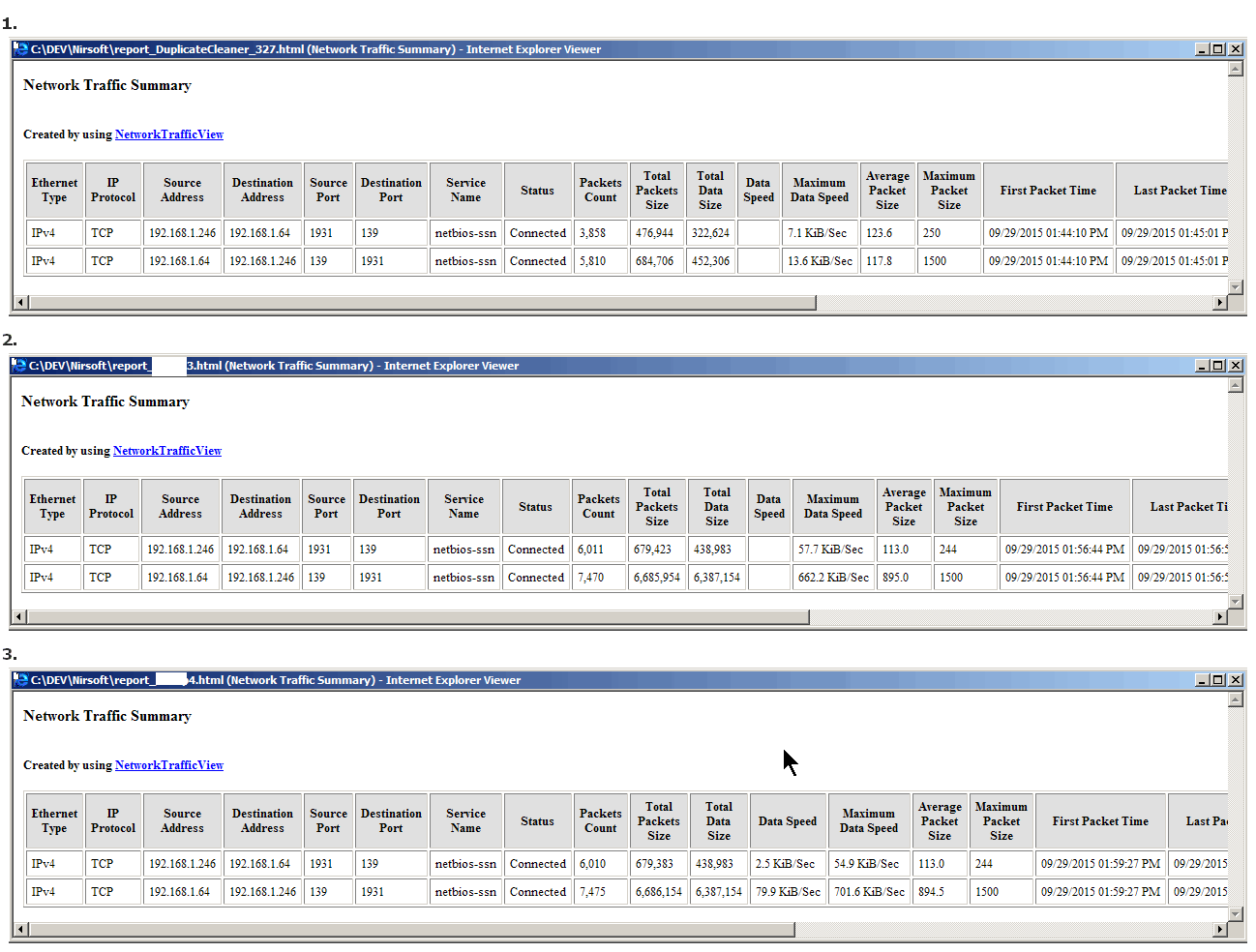The width and height of the screenshot is (1256, 952).
Task: Click the scroll-down arrow in the middle window
Action: pos(1235,602)
